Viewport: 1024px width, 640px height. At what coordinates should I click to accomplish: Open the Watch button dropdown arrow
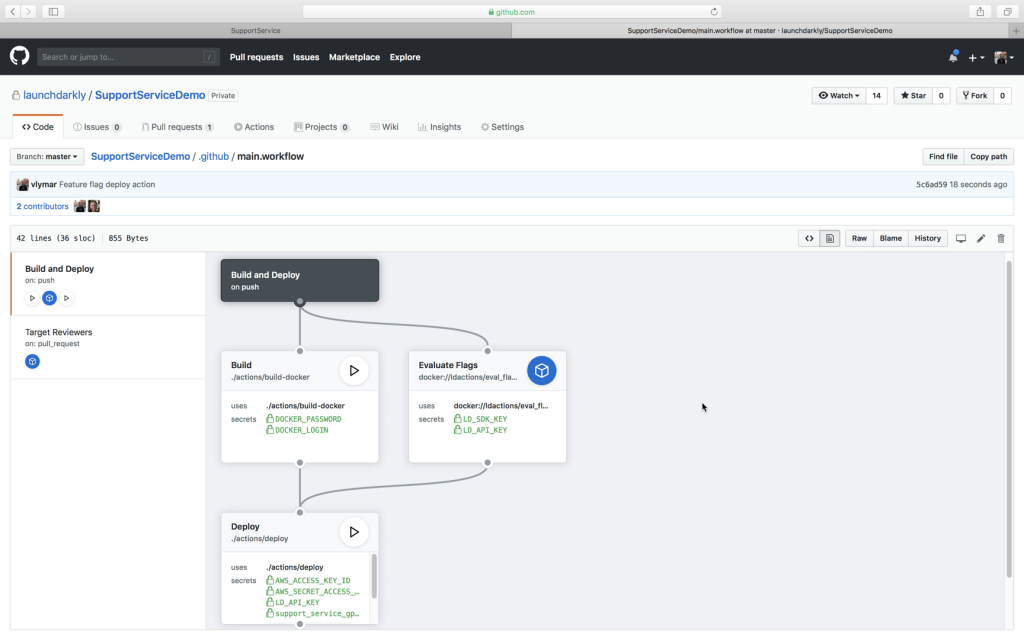click(855, 94)
